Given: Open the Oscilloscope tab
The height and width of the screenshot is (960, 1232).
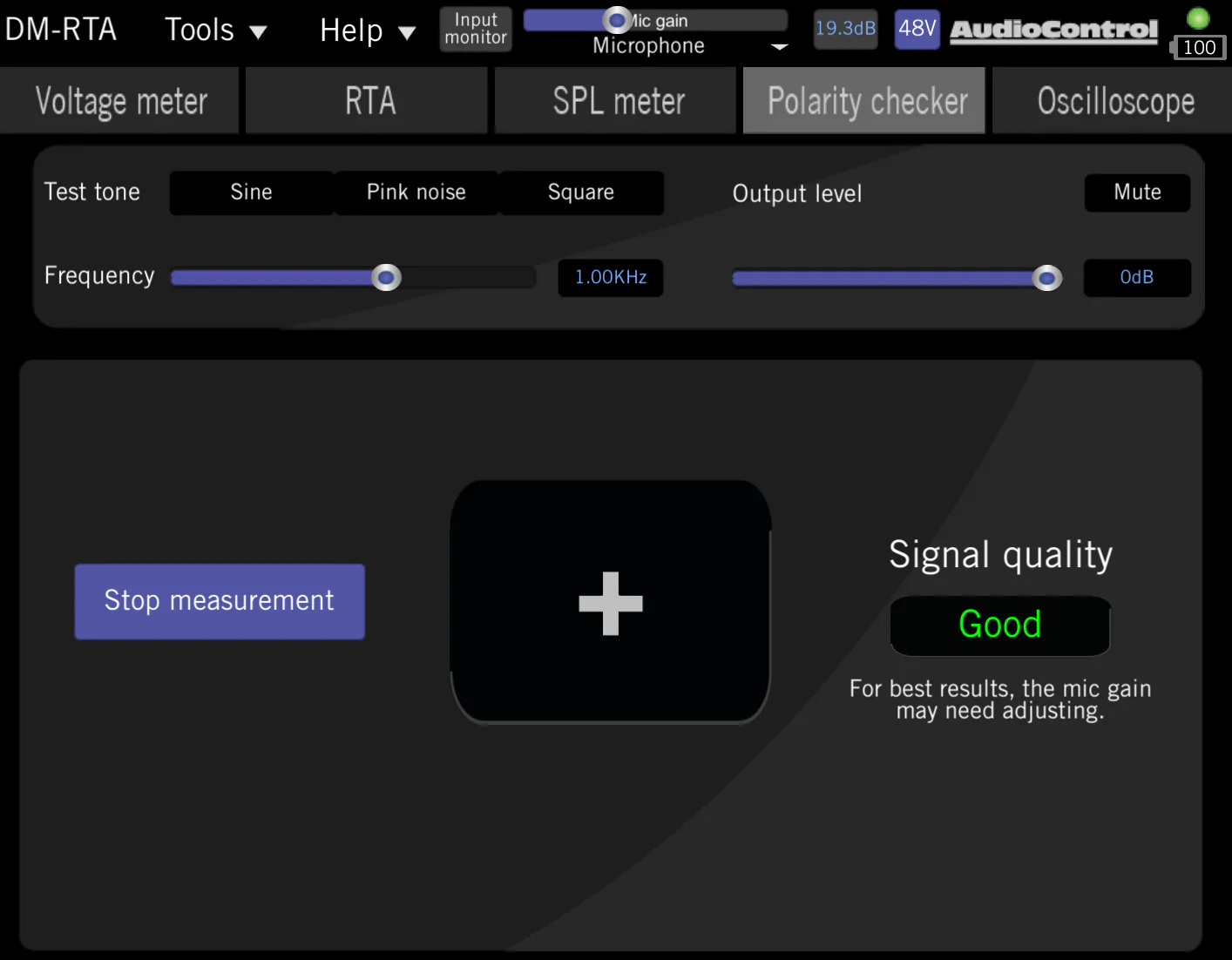Looking at the screenshot, I should point(1115,100).
